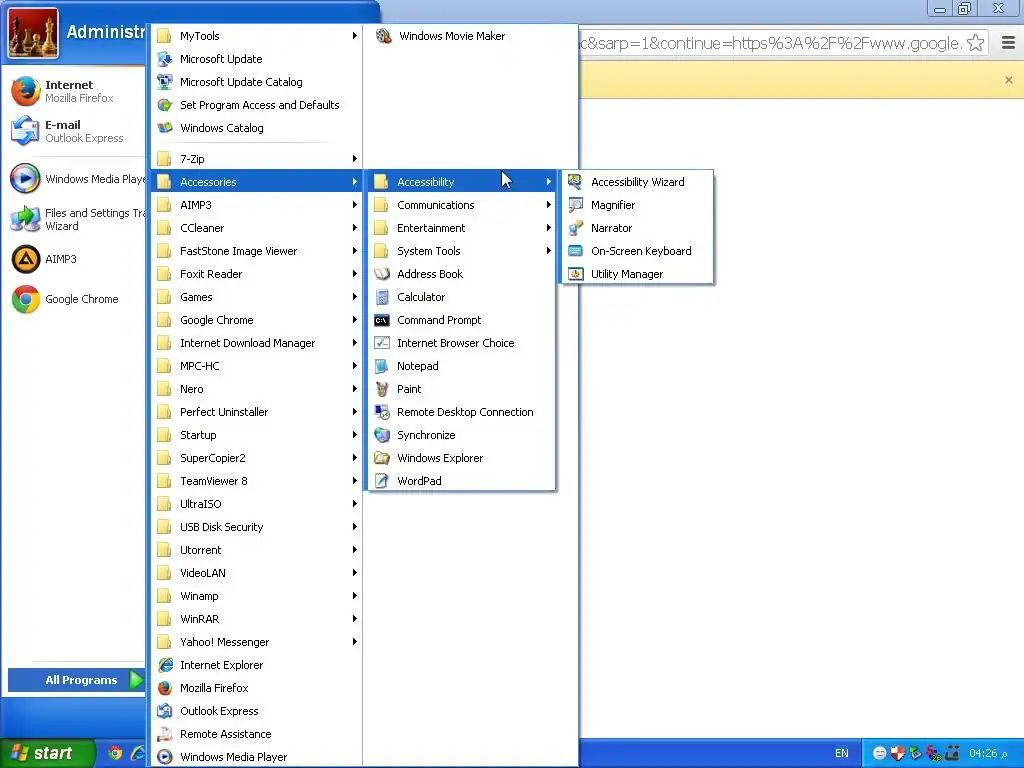The image size is (1024, 768).
Task: Open the FastStone Image Viewer folder
Action: coord(257,251)
